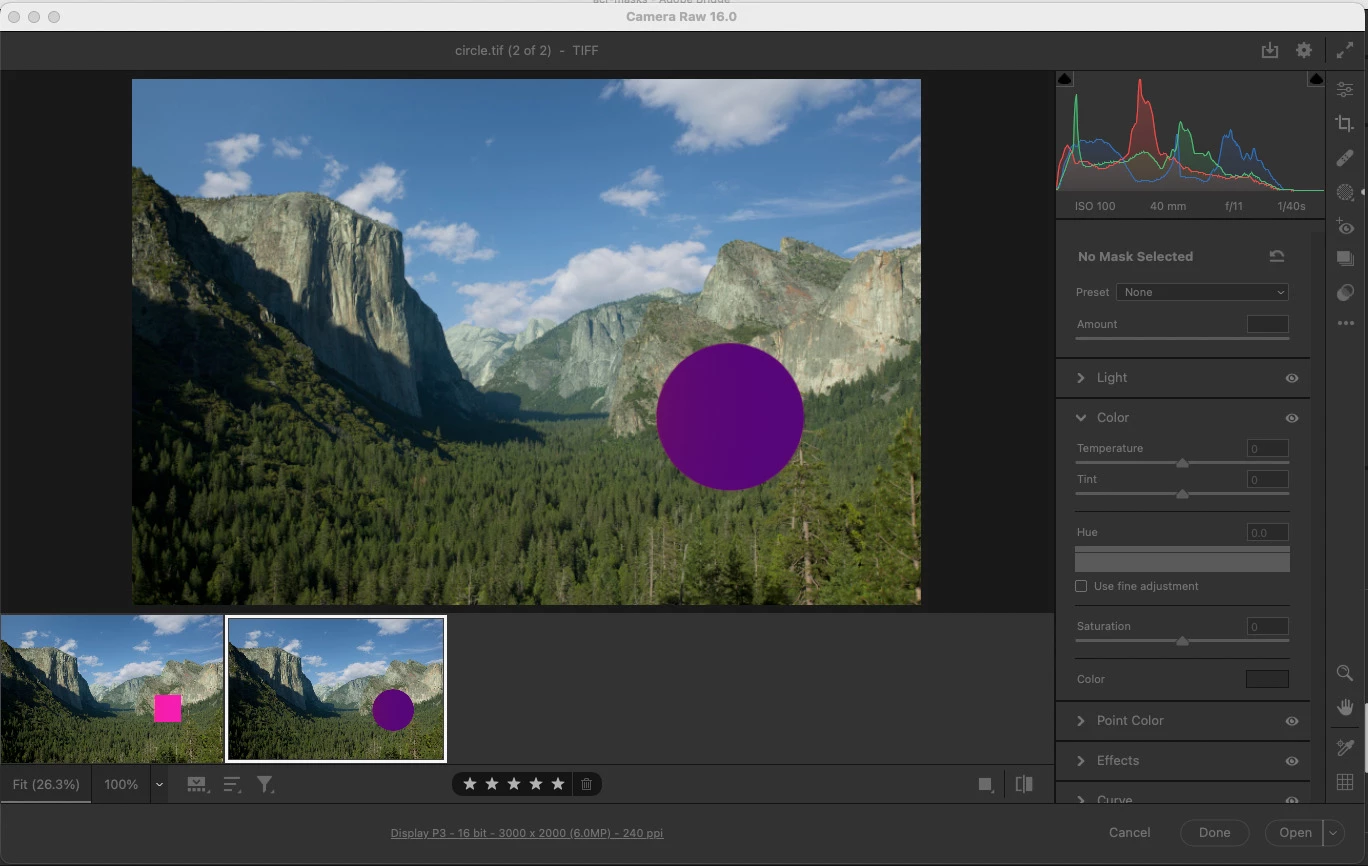The image size is (1368, 866).
Task: Click the Saturation value field
Action: coord(1267,626)
